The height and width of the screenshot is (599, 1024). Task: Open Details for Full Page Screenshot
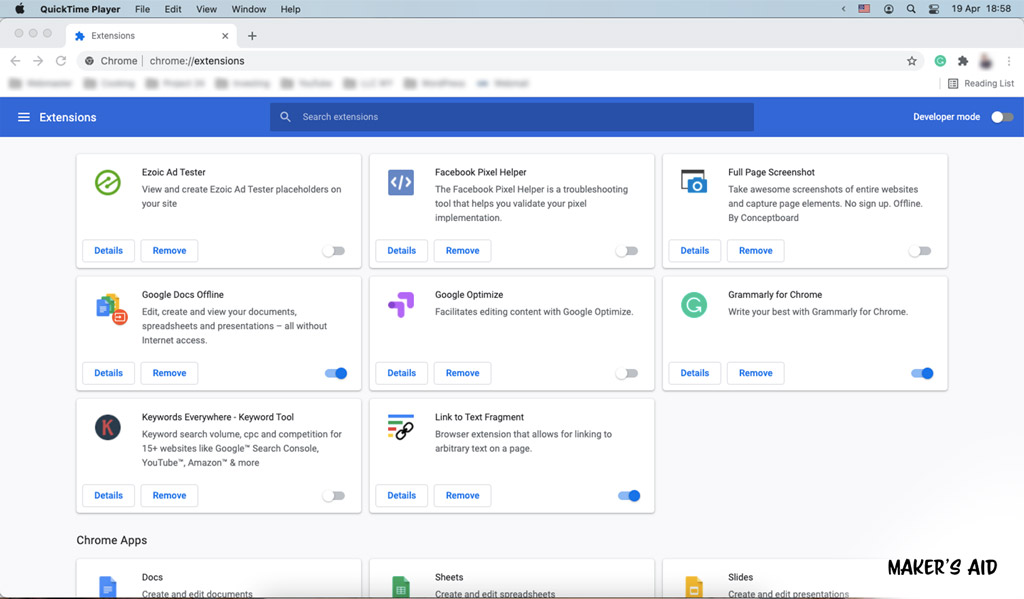point(694,251)
